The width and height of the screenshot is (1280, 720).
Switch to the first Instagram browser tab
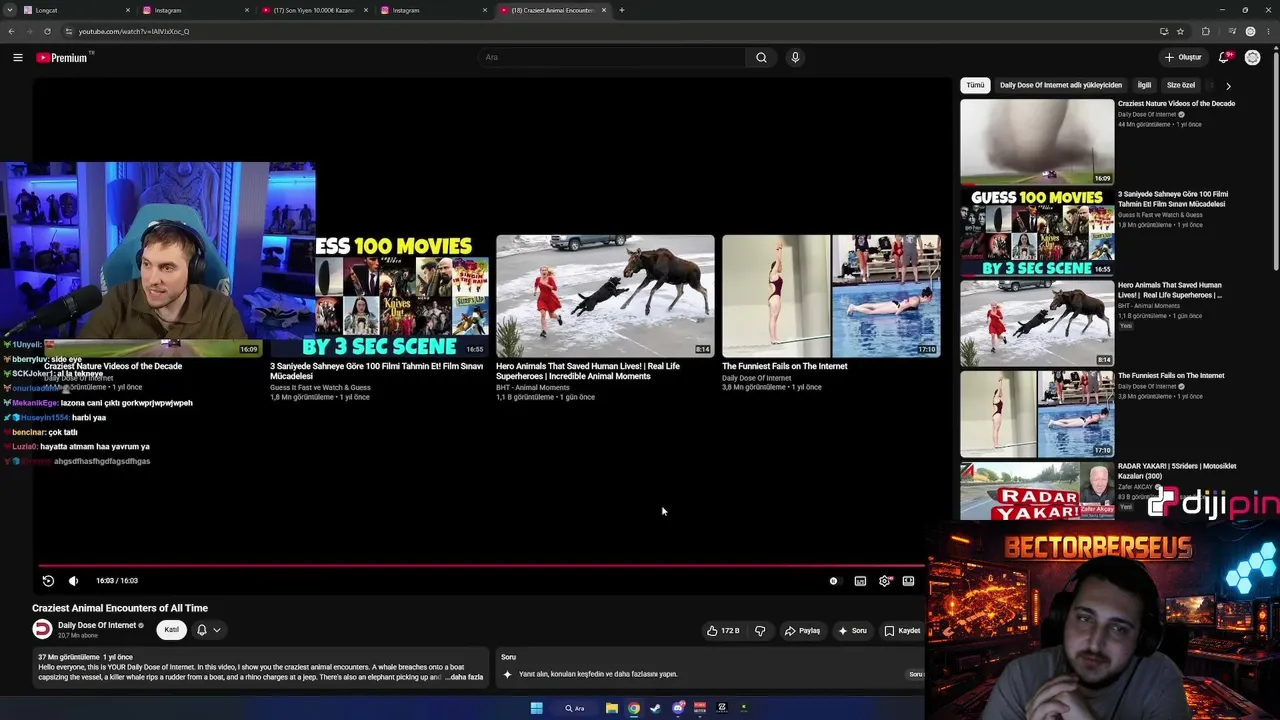click(195, 10)
